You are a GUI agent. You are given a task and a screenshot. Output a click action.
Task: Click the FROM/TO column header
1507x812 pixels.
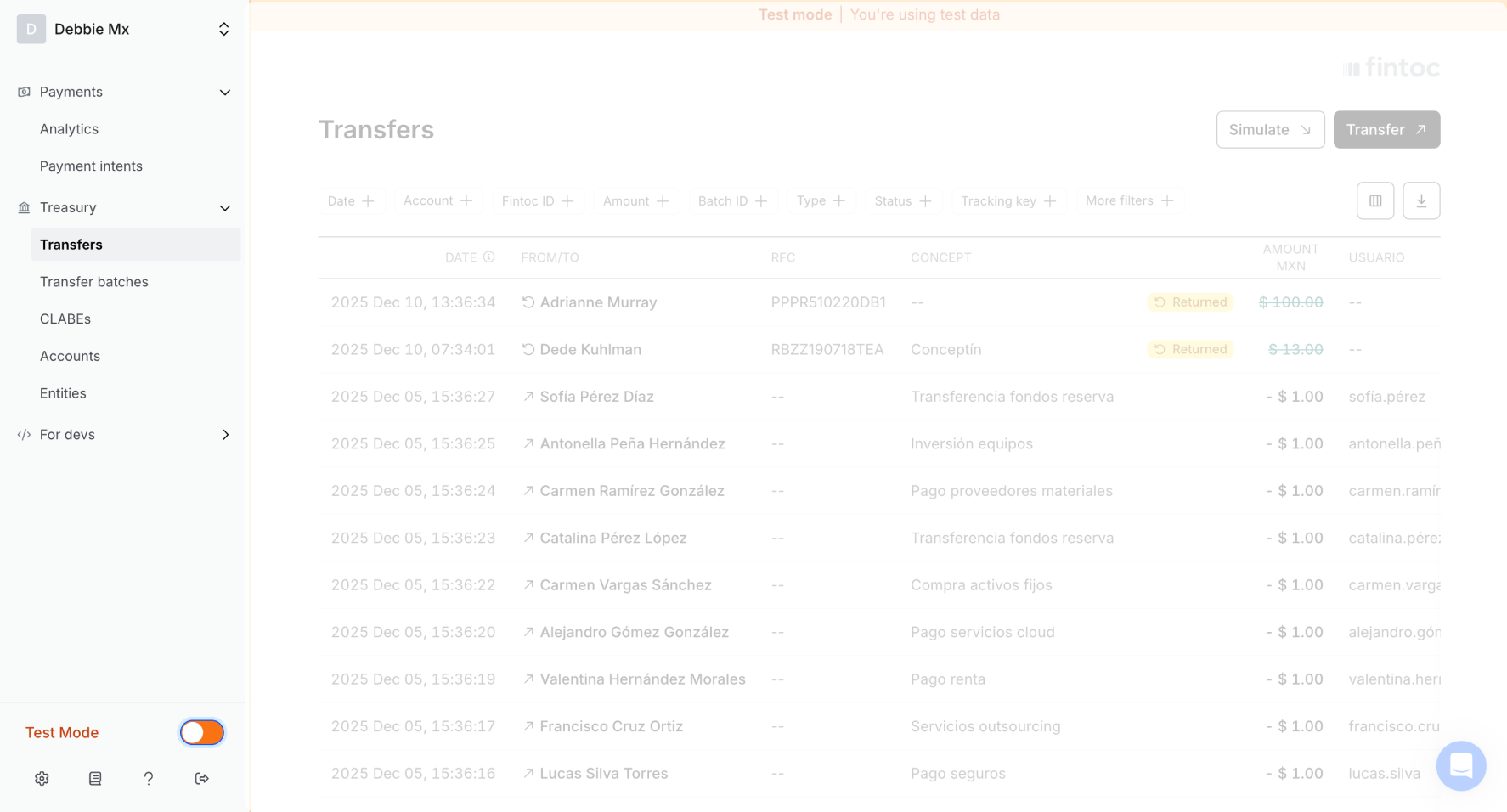(x=550, y=257)
